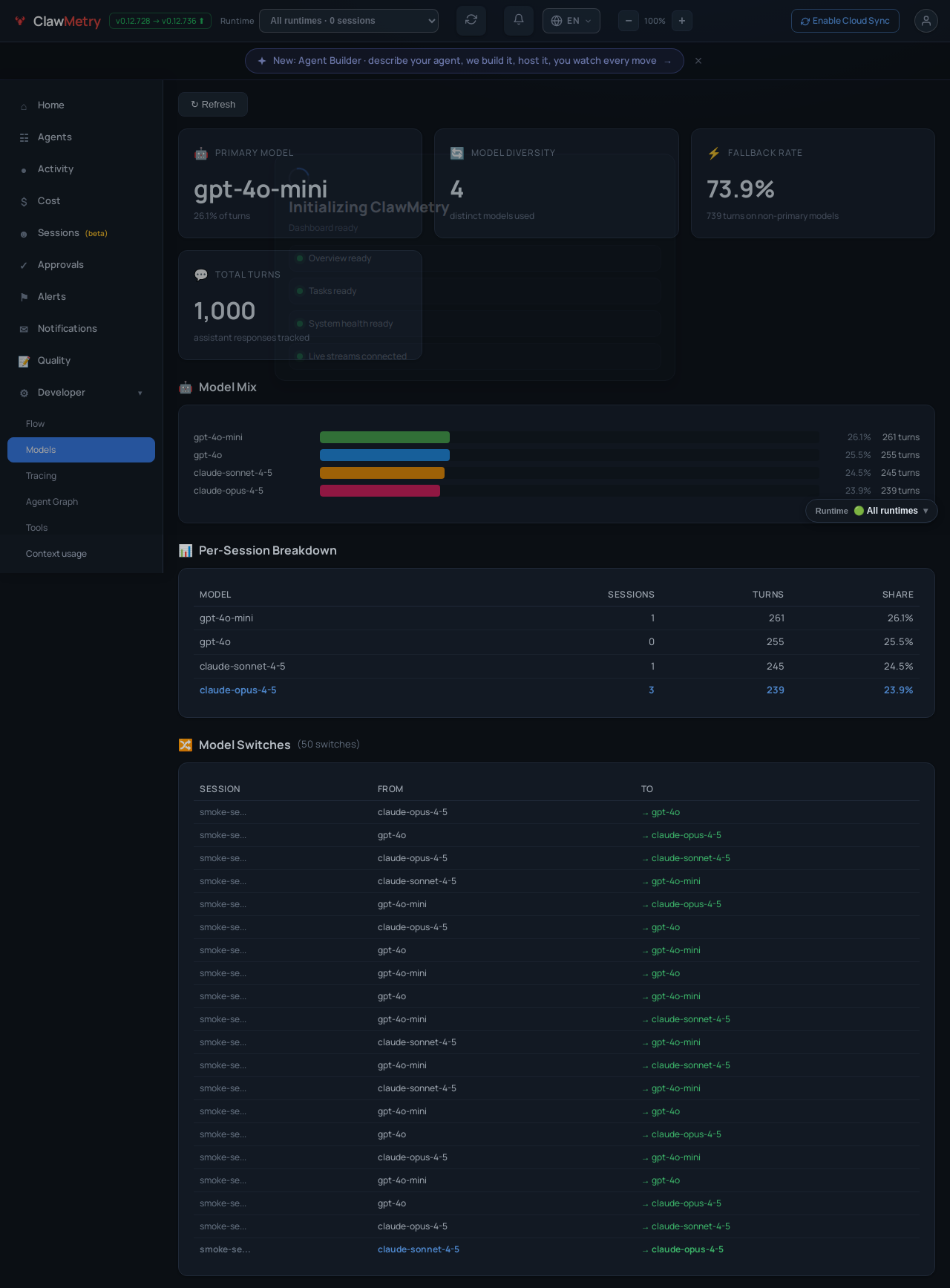The height and width of the screenshot is (1288, 950).
Task: Open the Agent Builder announcement link
Action: (x=465, y=61)
